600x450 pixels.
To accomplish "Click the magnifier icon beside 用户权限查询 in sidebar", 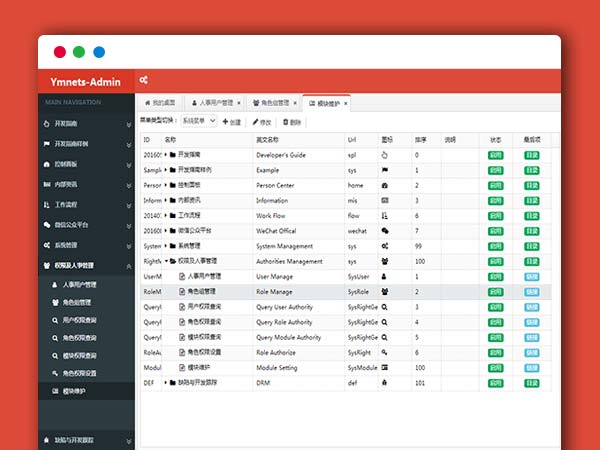I will click(55, 320).
